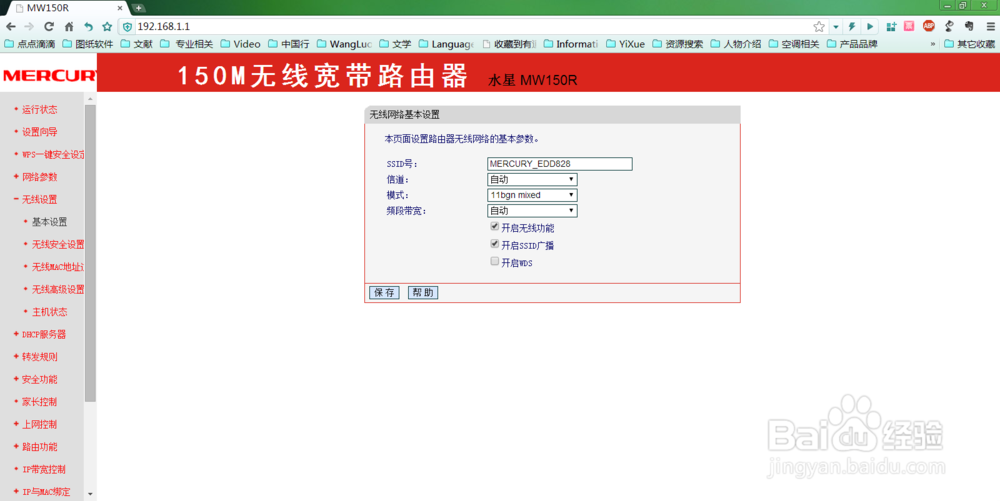Click the lightning bolt speed-mode icon
The image size is (1000, 501).
coord(851,27)
